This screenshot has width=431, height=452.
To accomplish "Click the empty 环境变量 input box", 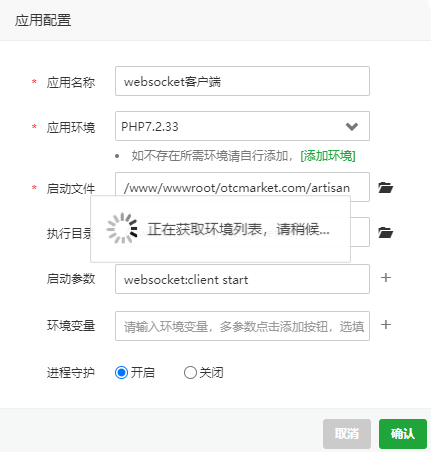I will (242, 326).
